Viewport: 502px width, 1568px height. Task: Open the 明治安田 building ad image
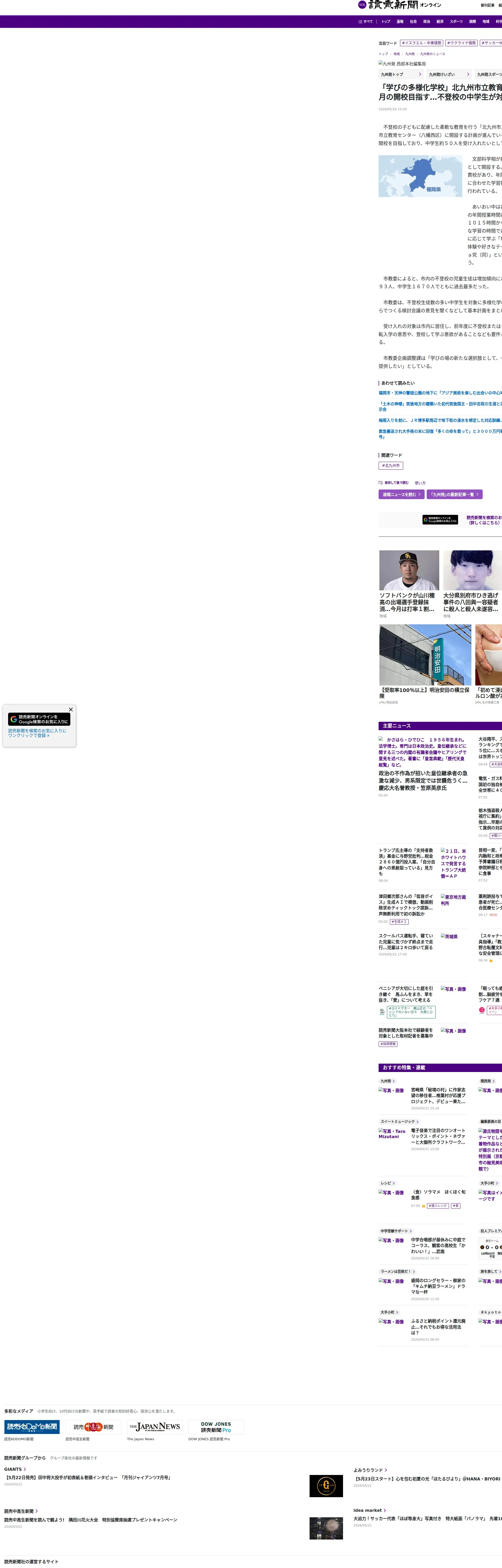pyautogui.click(x=425, y=655)
